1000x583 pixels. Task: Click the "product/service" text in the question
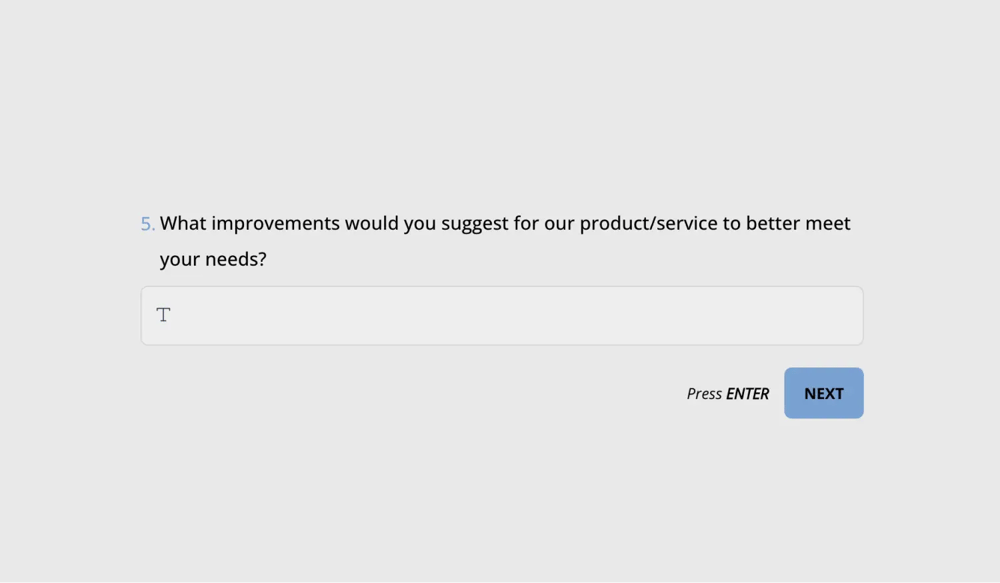648,224
